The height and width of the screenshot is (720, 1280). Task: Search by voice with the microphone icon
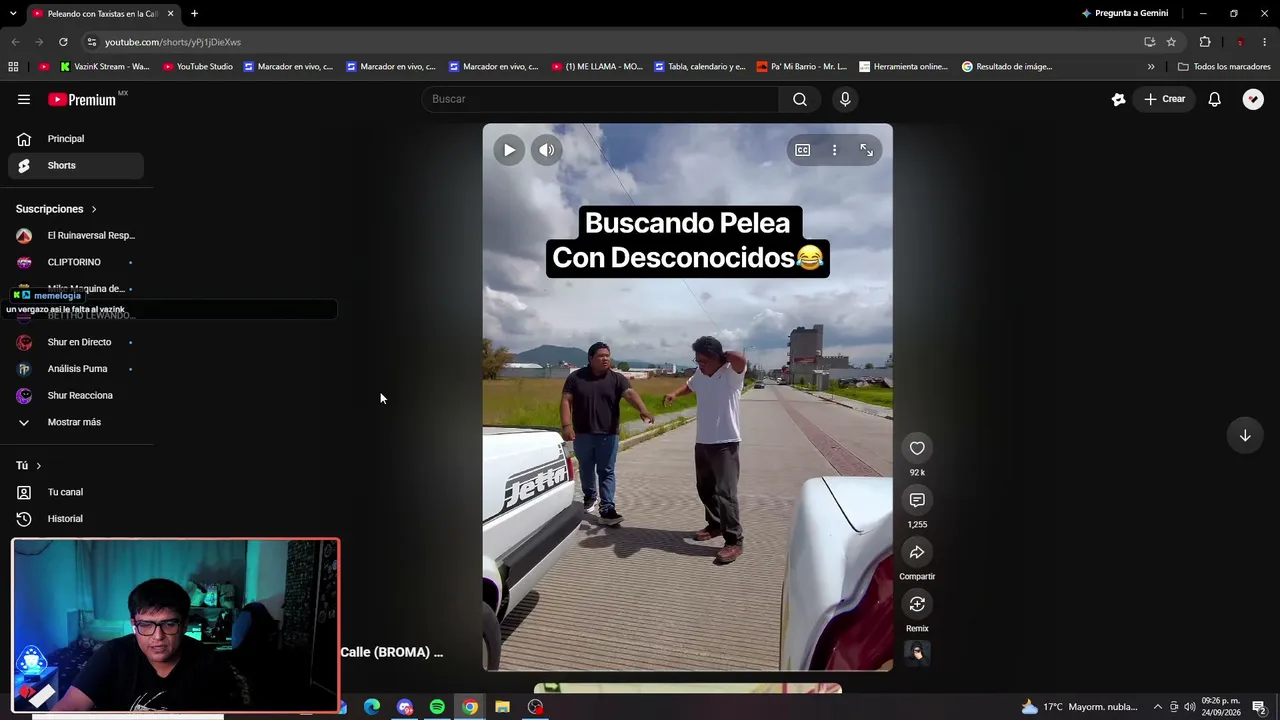845,99
